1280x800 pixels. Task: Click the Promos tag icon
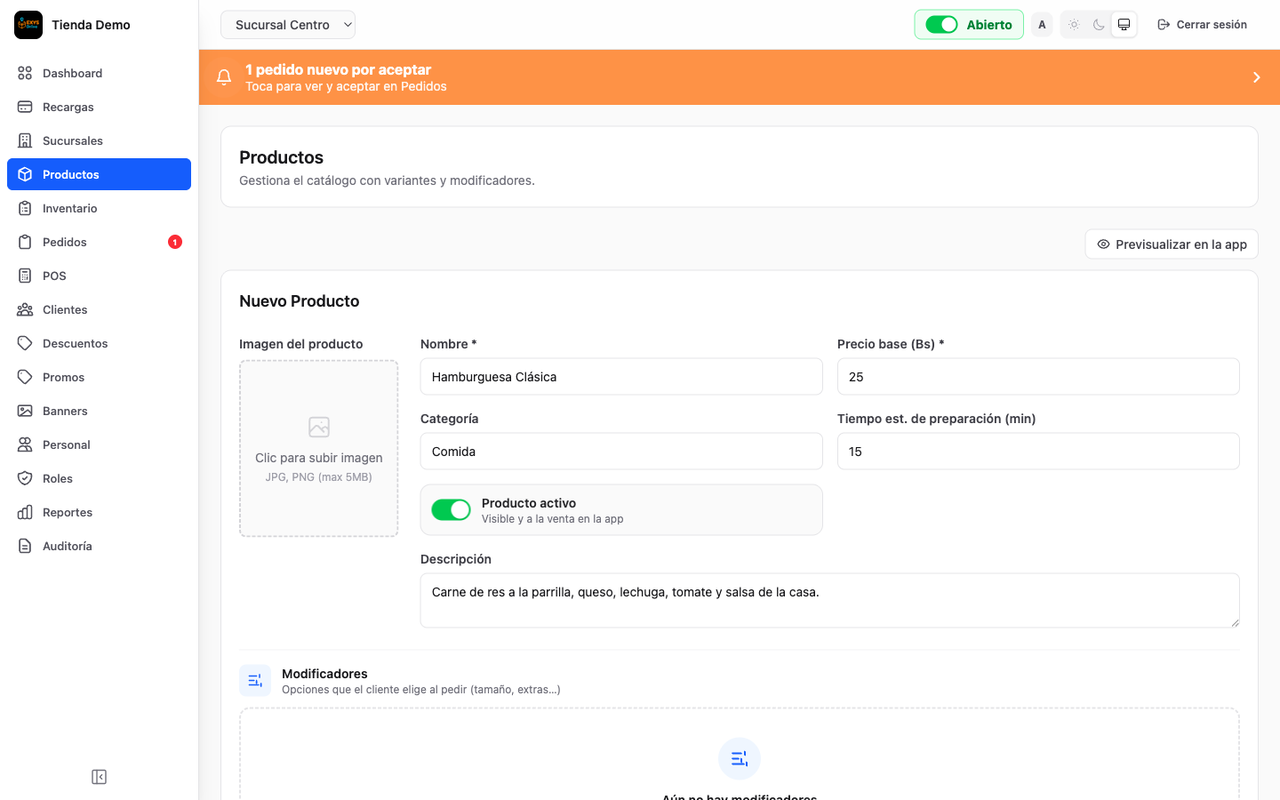tap(25, 377)
